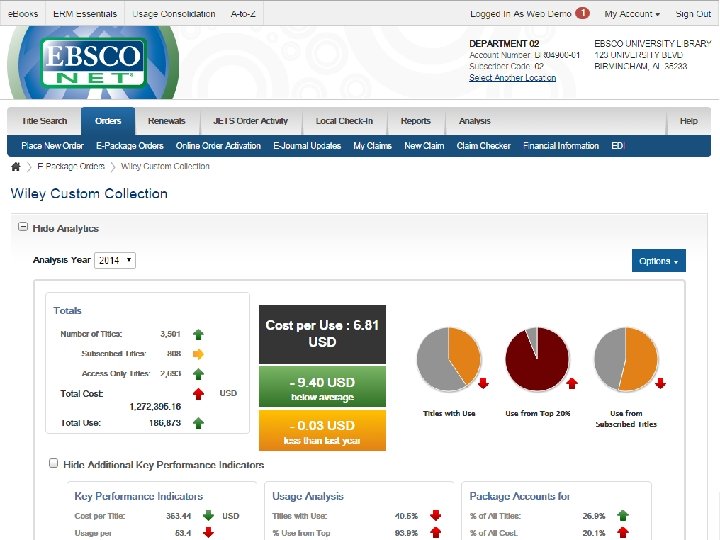Click the Package Accounts for heading
This screenshot has height=540, width=720.
pyautogui.click(x=519, y=496)
